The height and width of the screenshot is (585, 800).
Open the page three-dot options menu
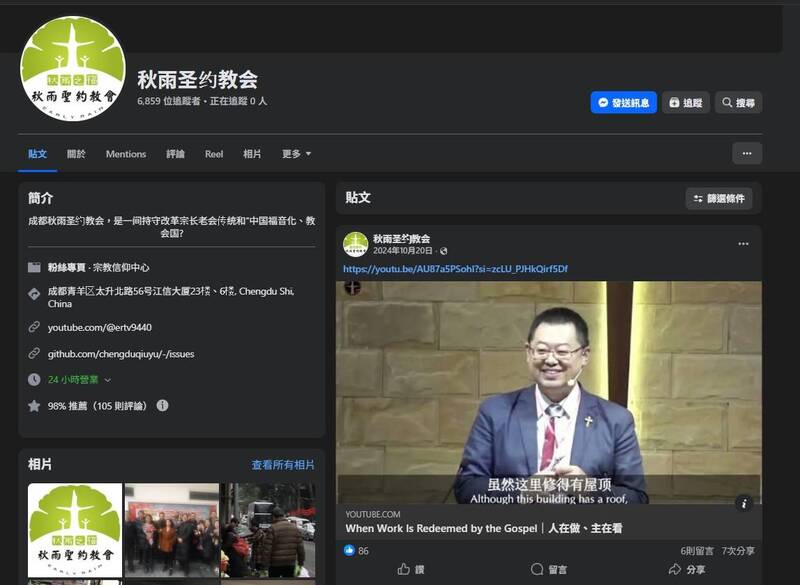(x=747, y=153)
